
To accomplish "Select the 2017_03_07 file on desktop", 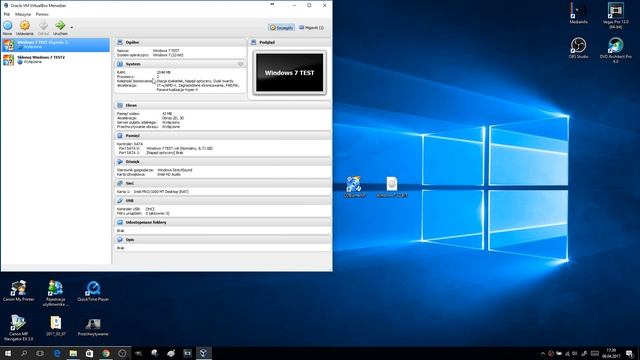I will pyautogui.click(x=56, y=326).
